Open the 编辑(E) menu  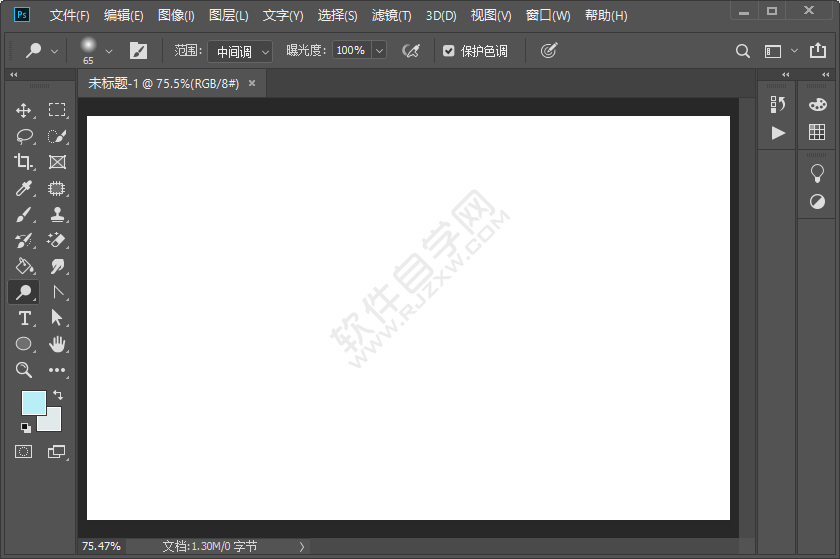pyautogui.click(x=124, y=16)
